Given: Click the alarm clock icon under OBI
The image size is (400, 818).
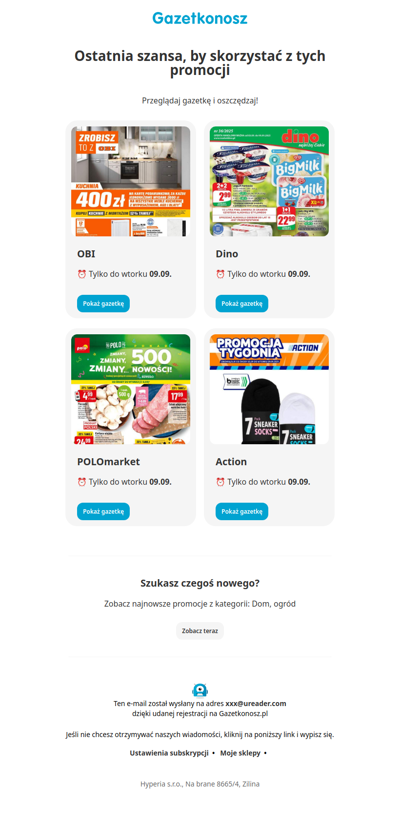Looking at the screenshot, I should point(81,274).
